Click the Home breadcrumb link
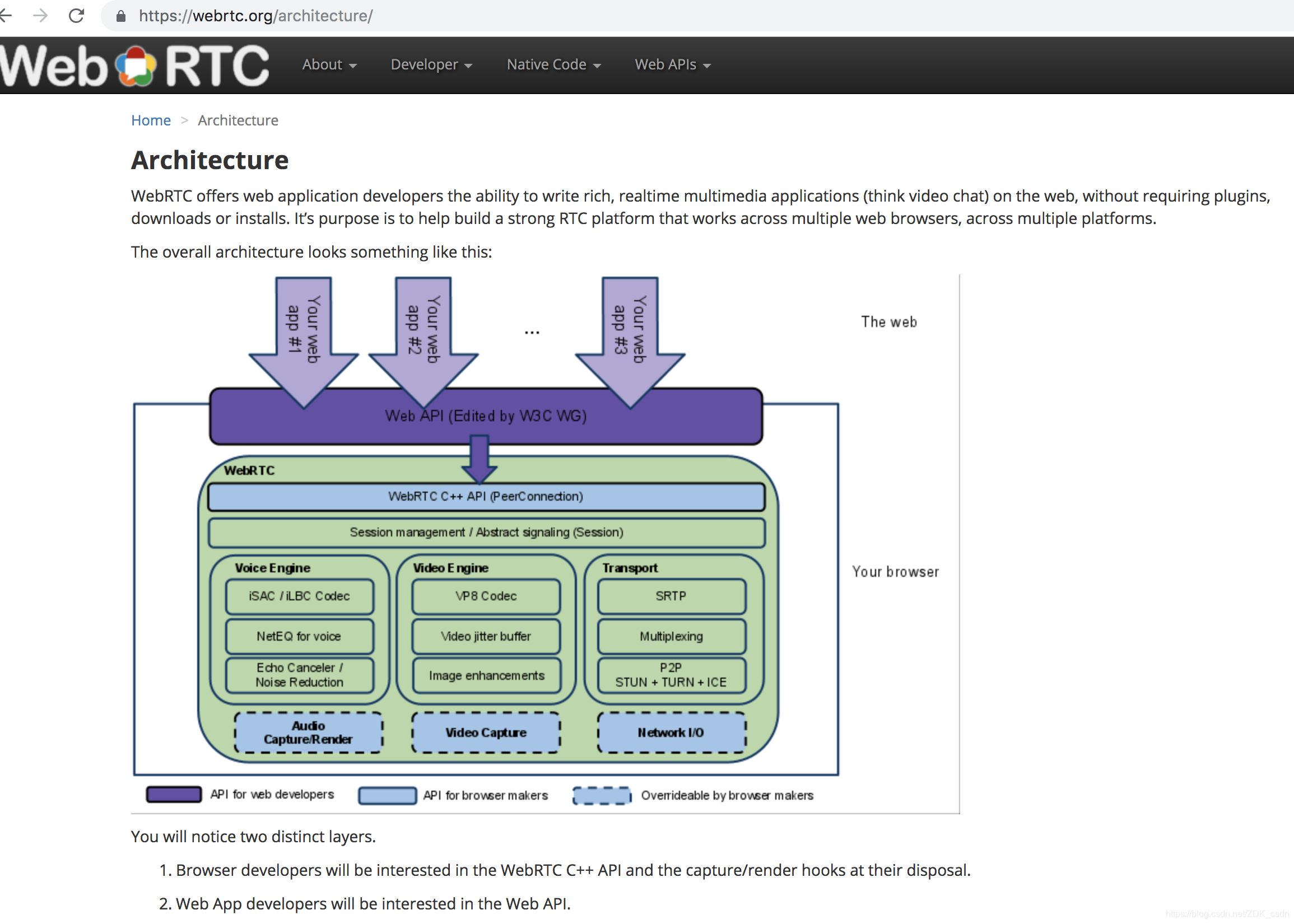The width and height of the screenshot is (1294, 924). 151,120
